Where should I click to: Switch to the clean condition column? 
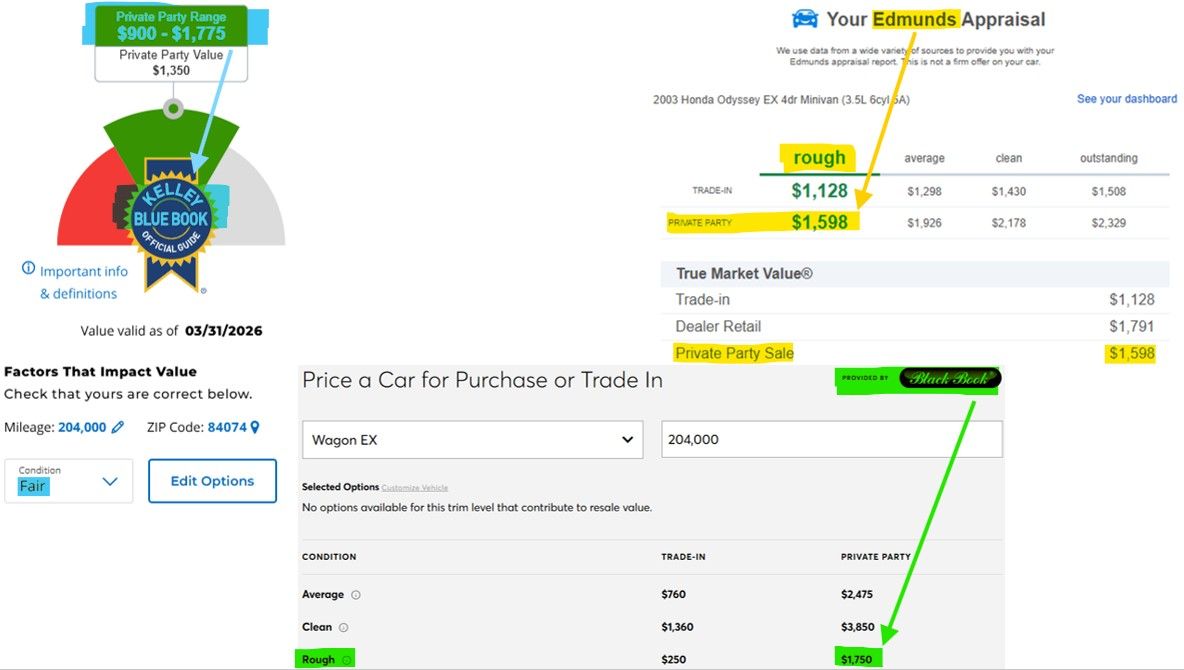click(1009, 158)
